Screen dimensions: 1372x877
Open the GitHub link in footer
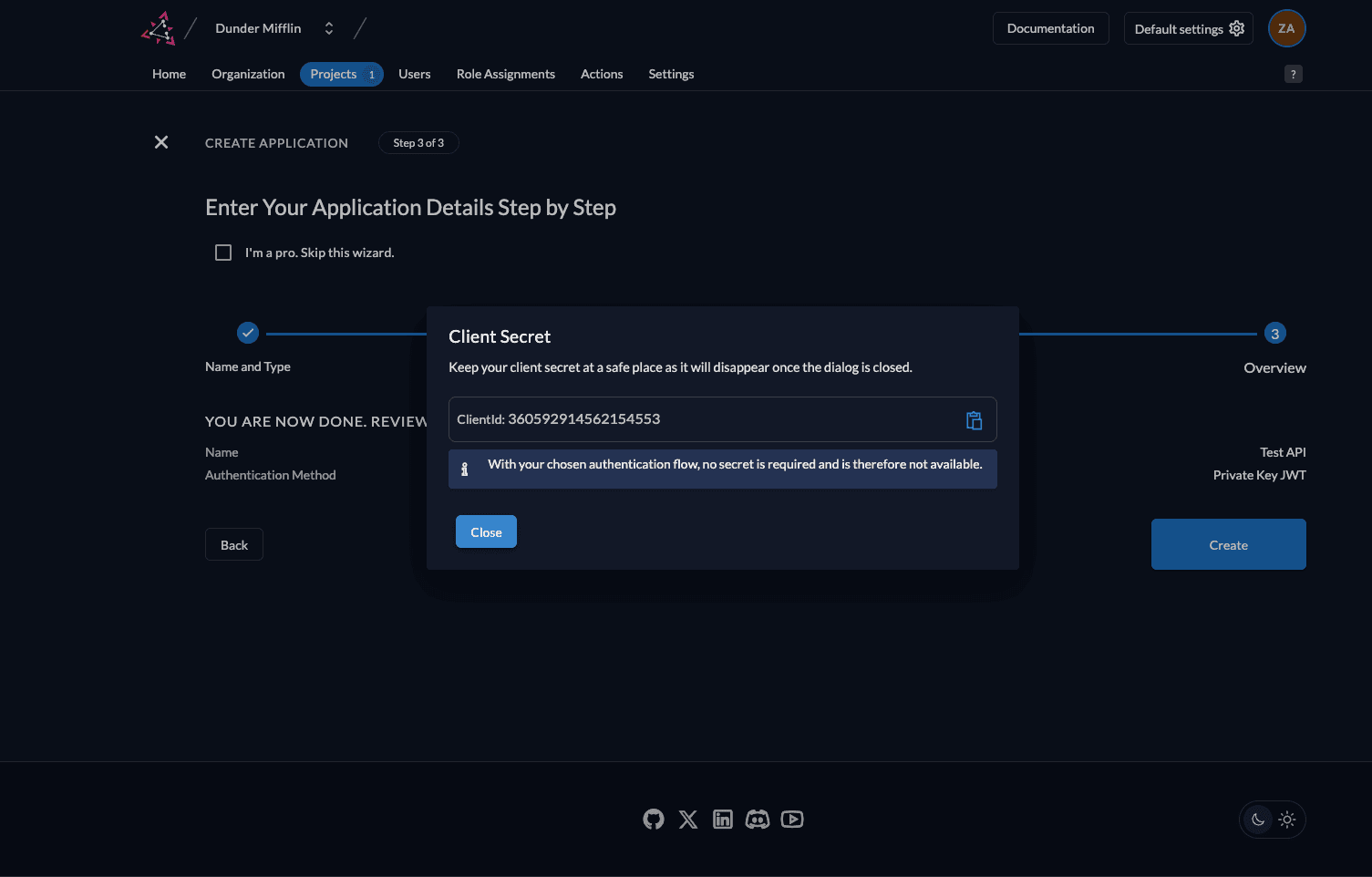click(654, 820)
